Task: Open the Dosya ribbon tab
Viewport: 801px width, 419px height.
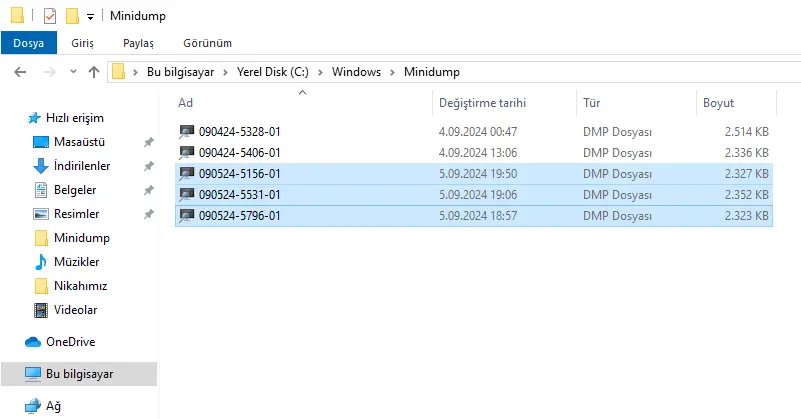Action: 29,43
